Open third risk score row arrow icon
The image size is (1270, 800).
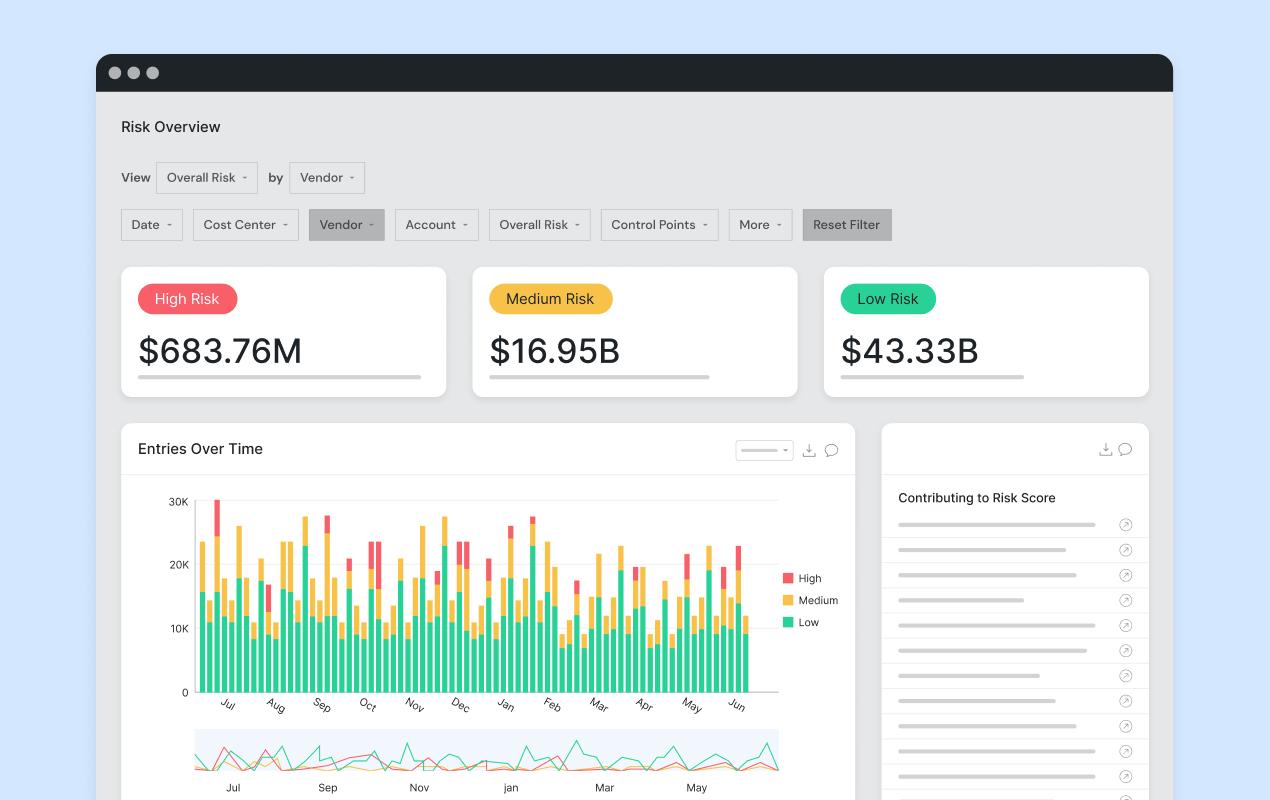(1125, 575)
